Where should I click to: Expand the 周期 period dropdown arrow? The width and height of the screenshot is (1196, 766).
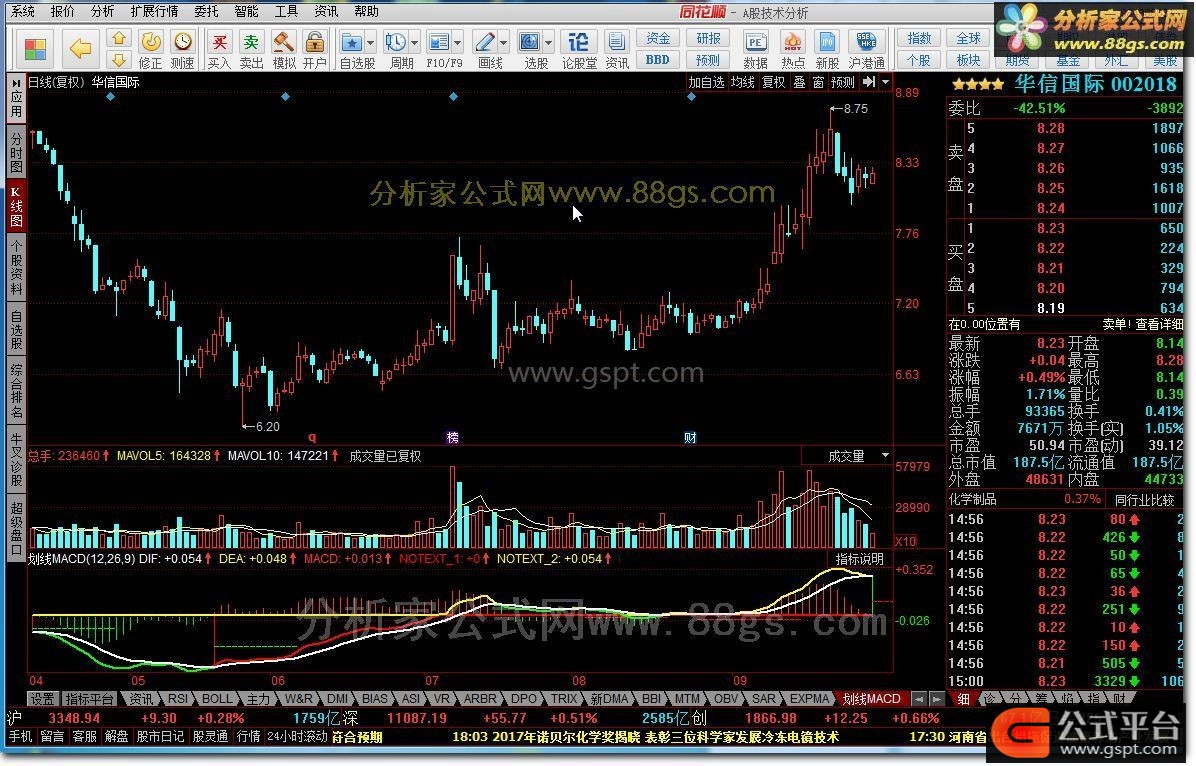click(415, 43)
